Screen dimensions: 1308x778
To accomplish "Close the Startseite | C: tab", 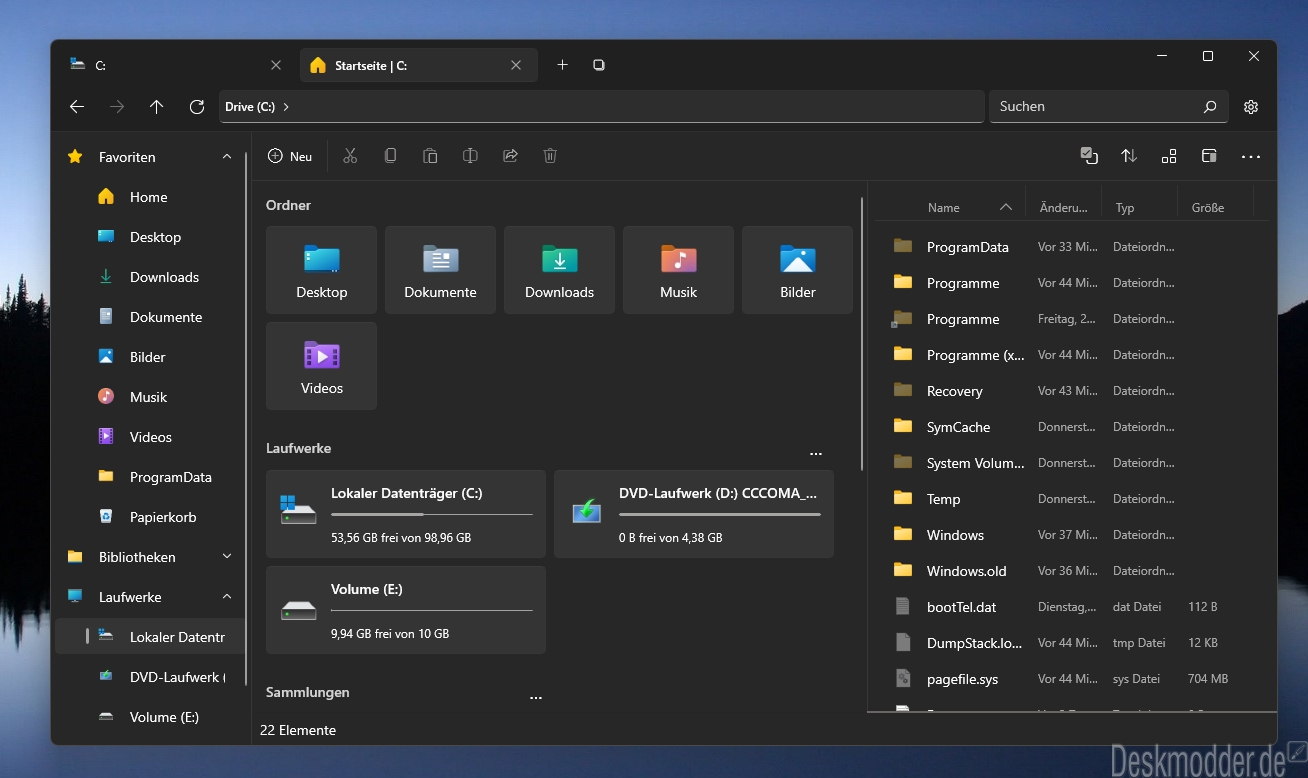I will (x=516, y=65).
